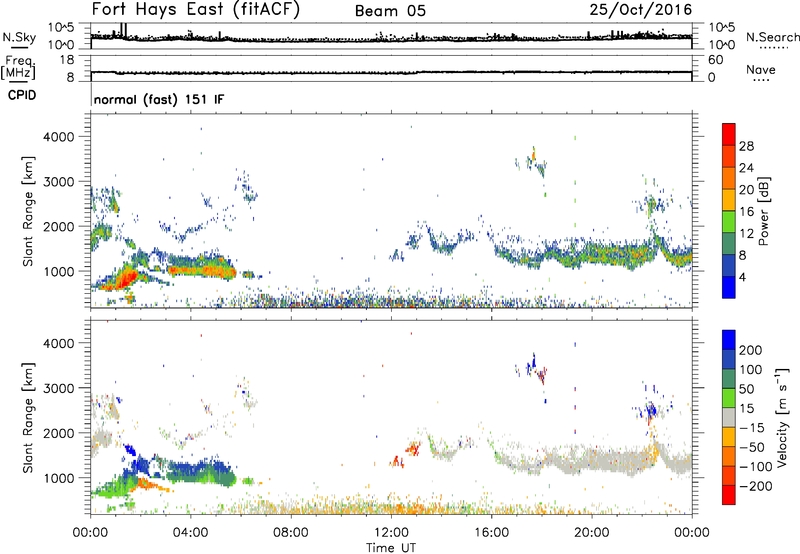Click the "N.Search" legend label
The image size is (800, 554).
pos(772,37)
